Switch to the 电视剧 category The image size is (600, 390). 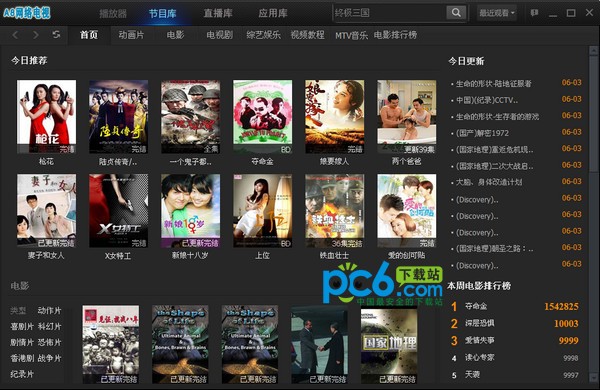(x=220, y=35)
